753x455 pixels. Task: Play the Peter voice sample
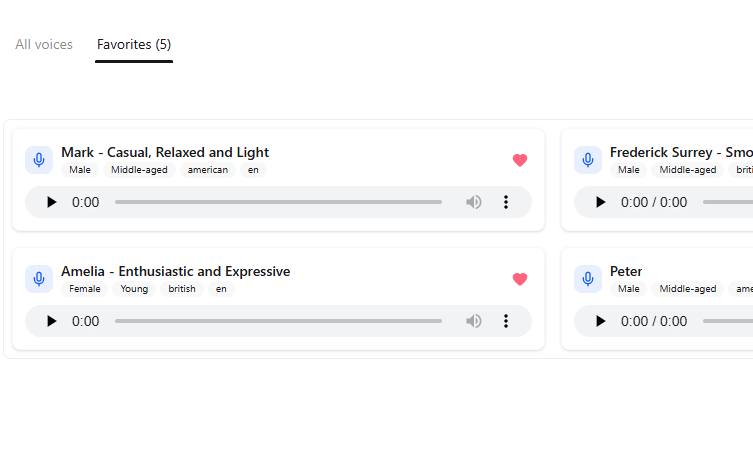600,321
